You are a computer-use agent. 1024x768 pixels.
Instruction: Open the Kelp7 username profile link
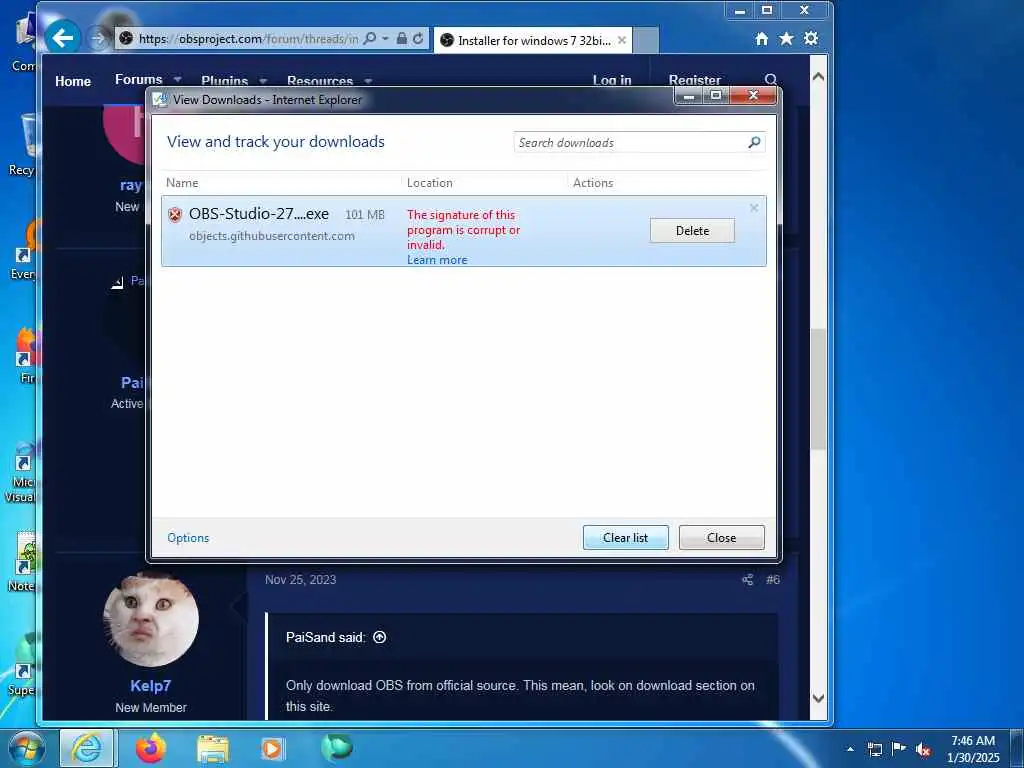tap(150, 686)
